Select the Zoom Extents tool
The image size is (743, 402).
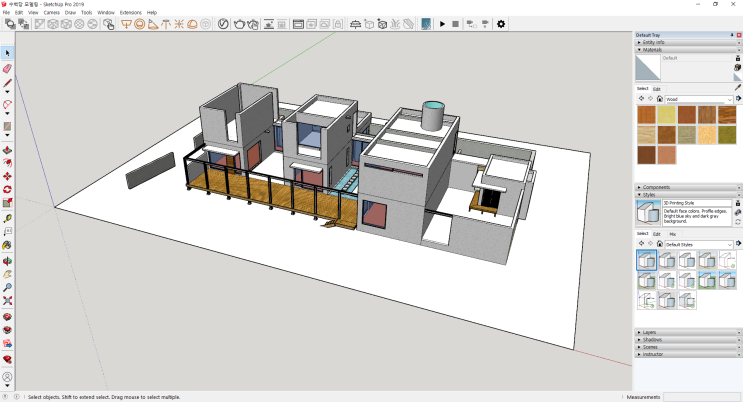[x=7, y=301]
